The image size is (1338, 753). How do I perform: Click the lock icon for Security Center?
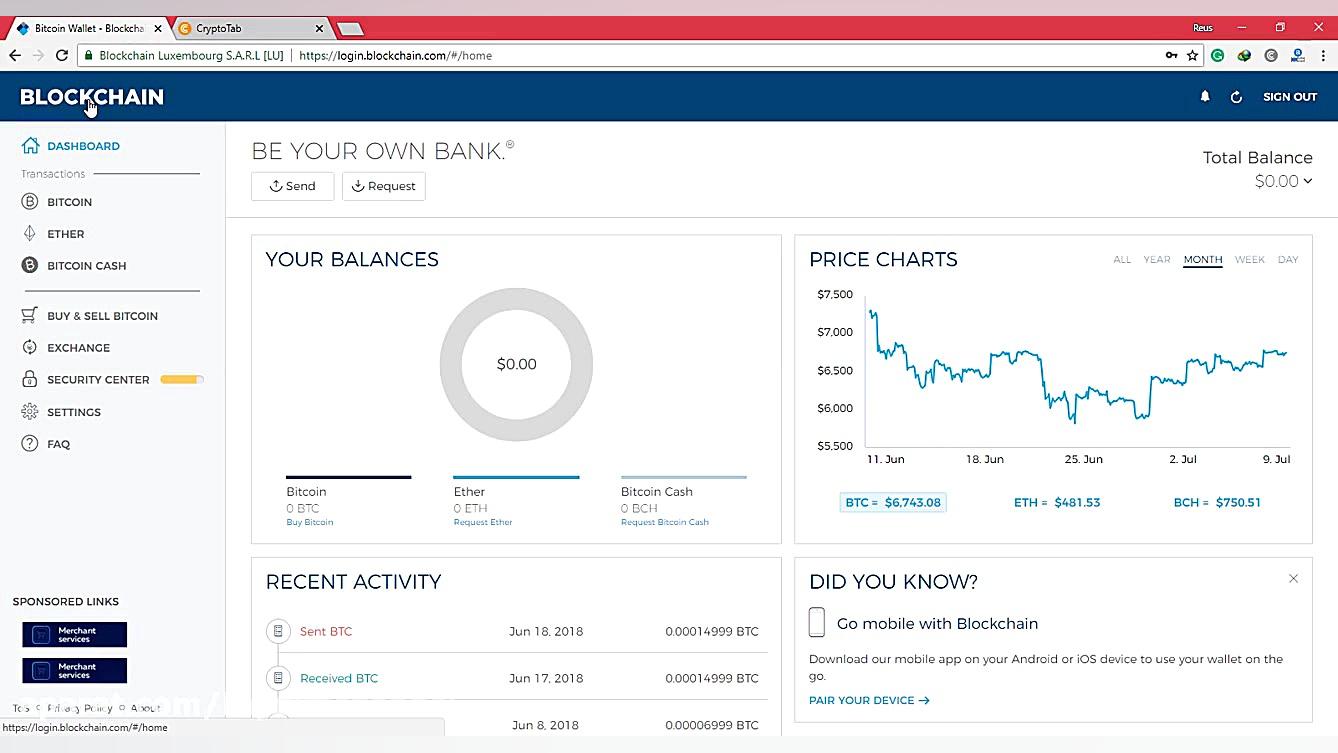[x=29, y=380]
